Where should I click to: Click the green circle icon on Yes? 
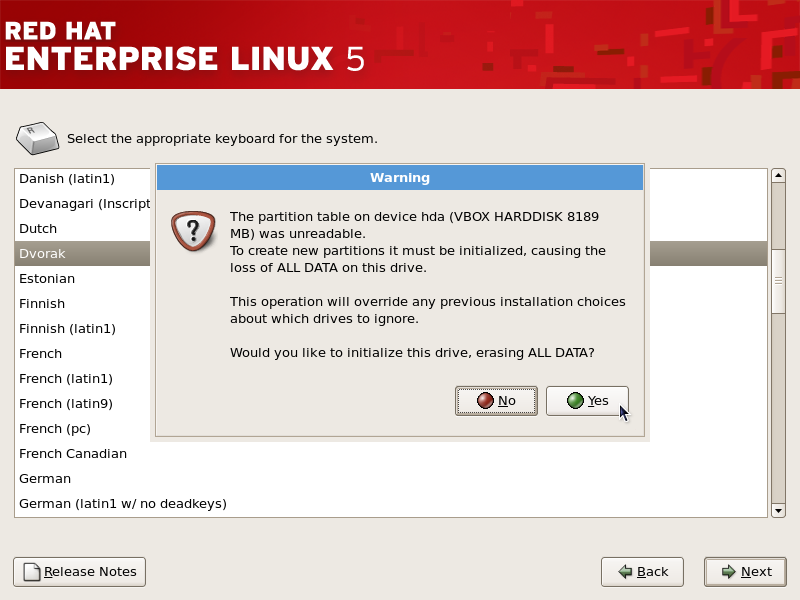575,401
